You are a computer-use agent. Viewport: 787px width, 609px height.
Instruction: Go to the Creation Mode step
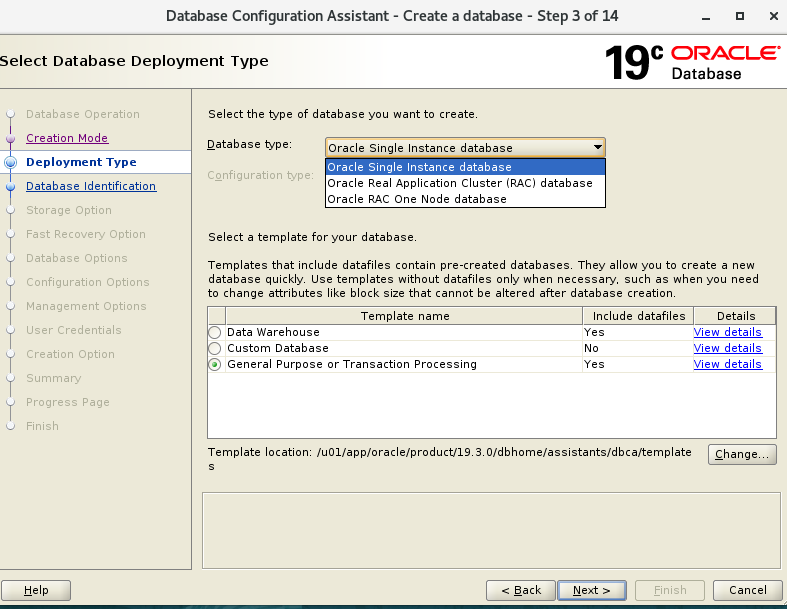(67, 138)
